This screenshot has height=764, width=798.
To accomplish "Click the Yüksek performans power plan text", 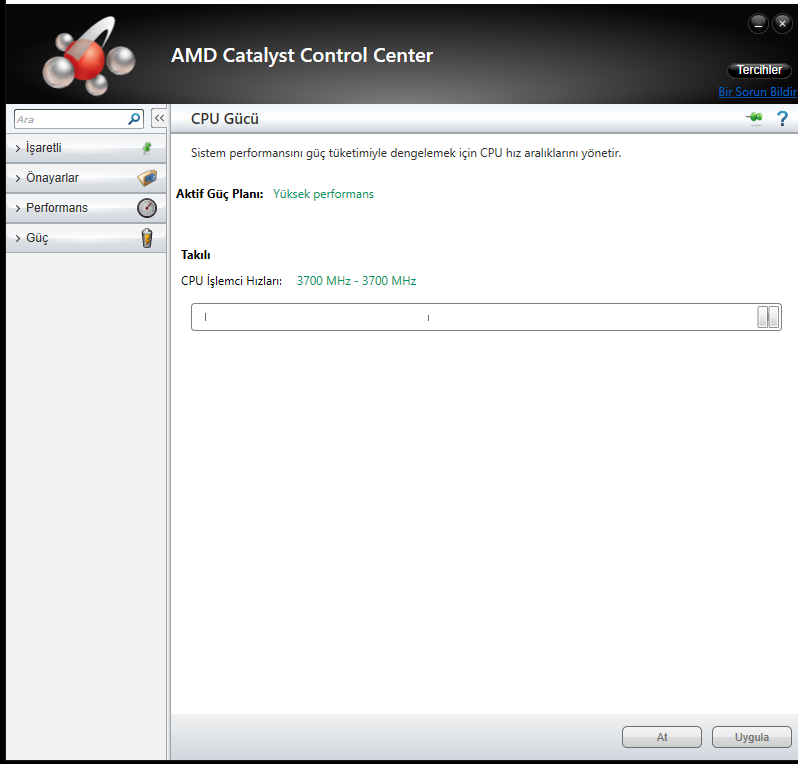I will pyautogui.click(x=323, y=194).
